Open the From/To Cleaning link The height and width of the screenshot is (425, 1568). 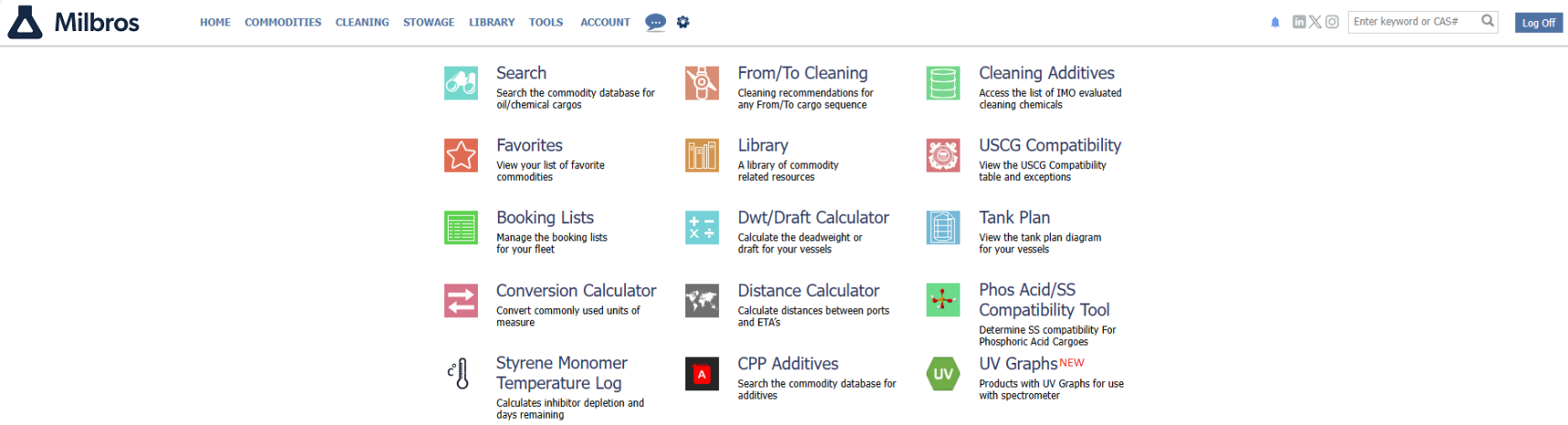802,73
